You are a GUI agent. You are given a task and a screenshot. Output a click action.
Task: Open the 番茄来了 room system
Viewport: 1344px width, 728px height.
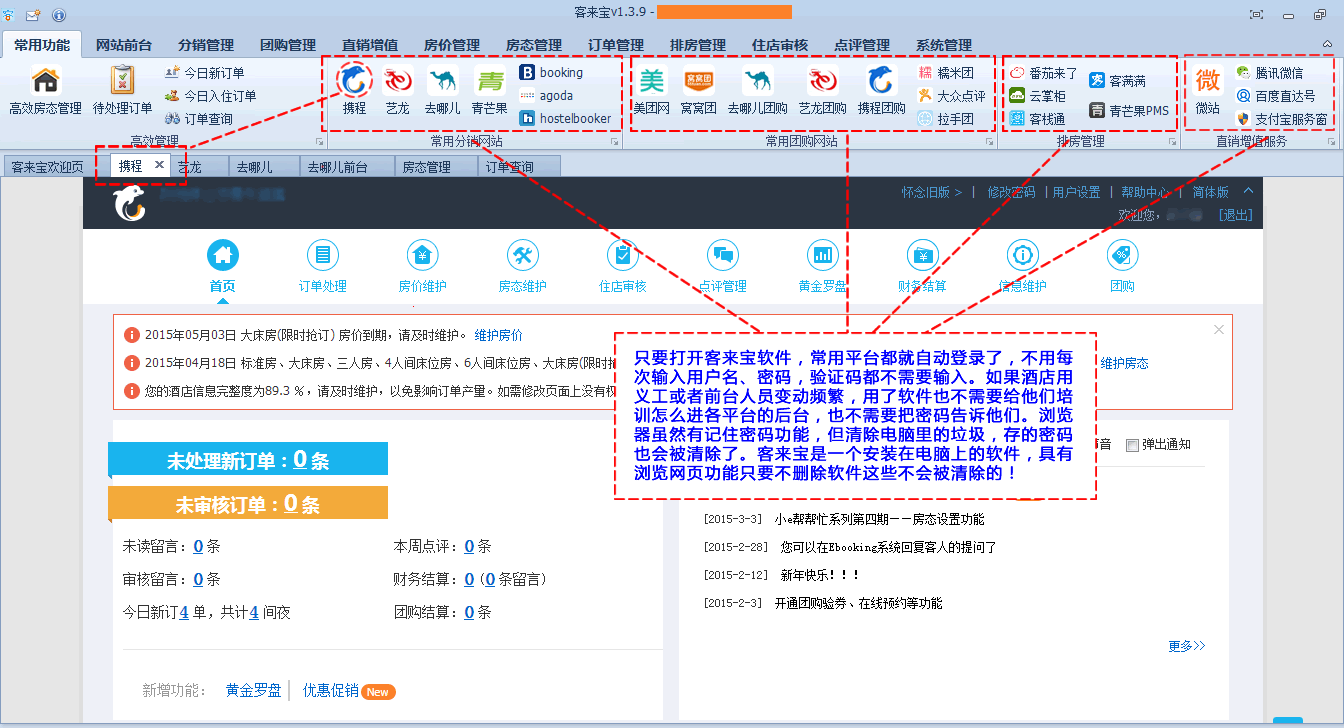coord(1043,74)
